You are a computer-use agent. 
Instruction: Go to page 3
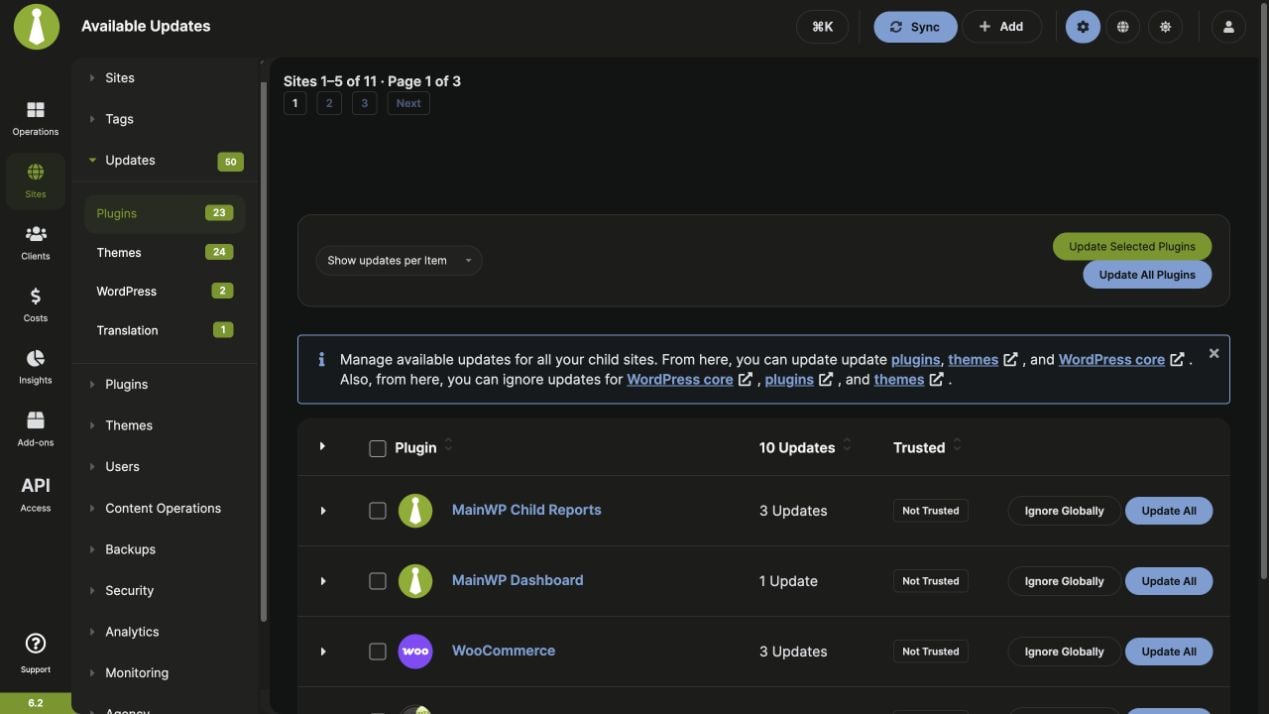pos(364,103)
